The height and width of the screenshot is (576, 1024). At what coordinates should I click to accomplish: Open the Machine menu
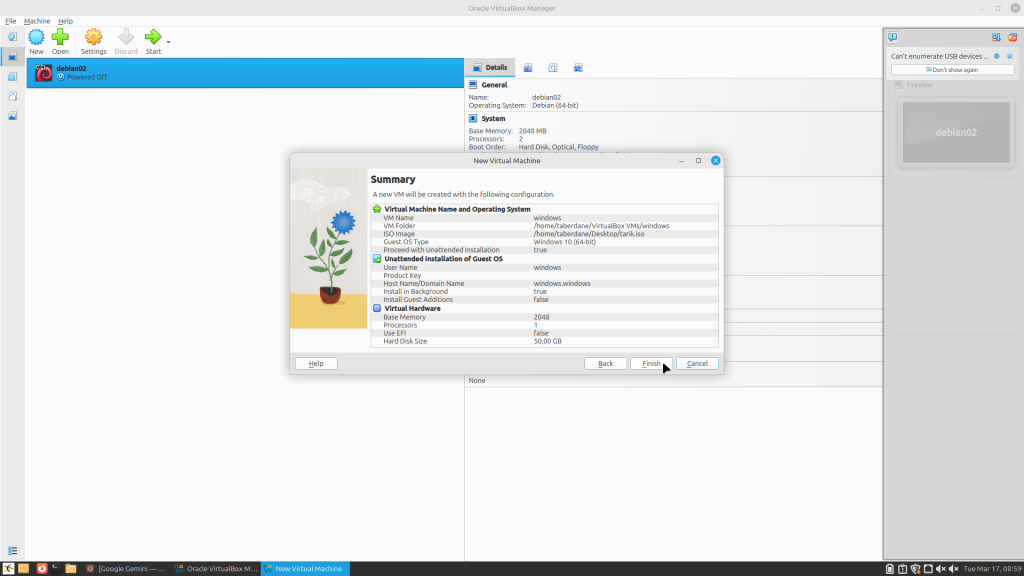(37, 21)
